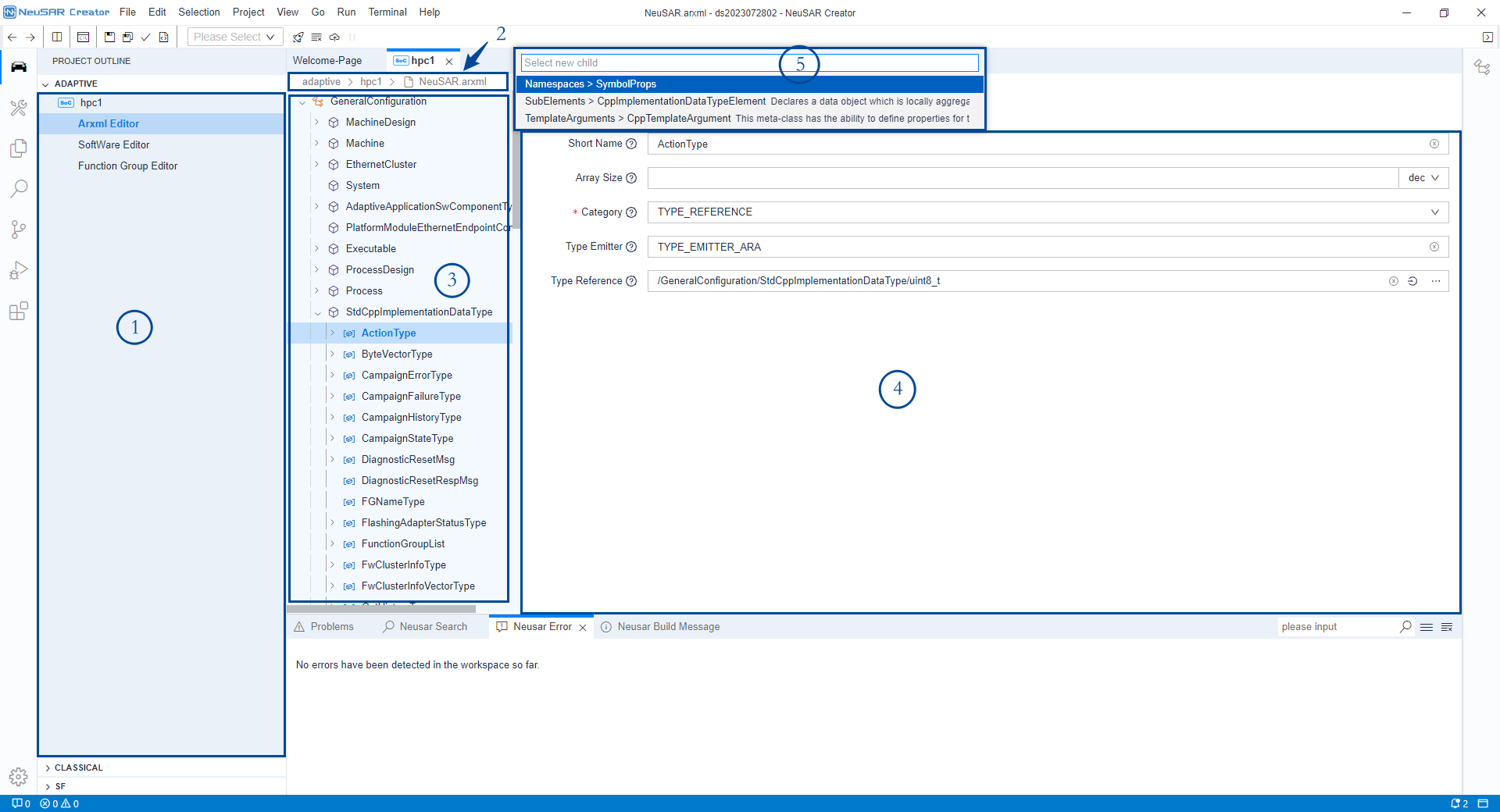Expand the ByteVectorType tree node
The width and height of the screenshot is (1500, 812).
coord(332,354)
